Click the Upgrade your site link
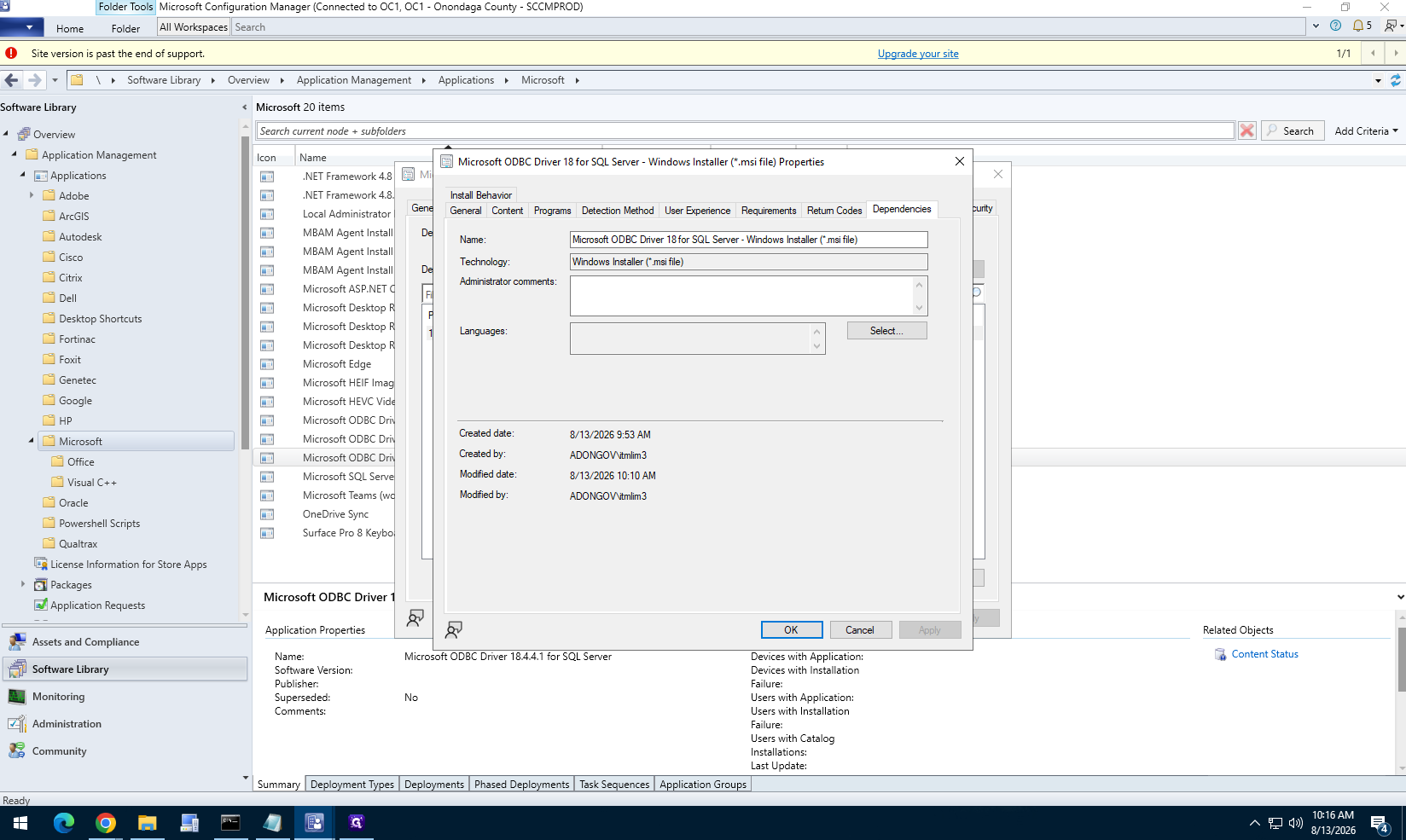 click(918, 54)
